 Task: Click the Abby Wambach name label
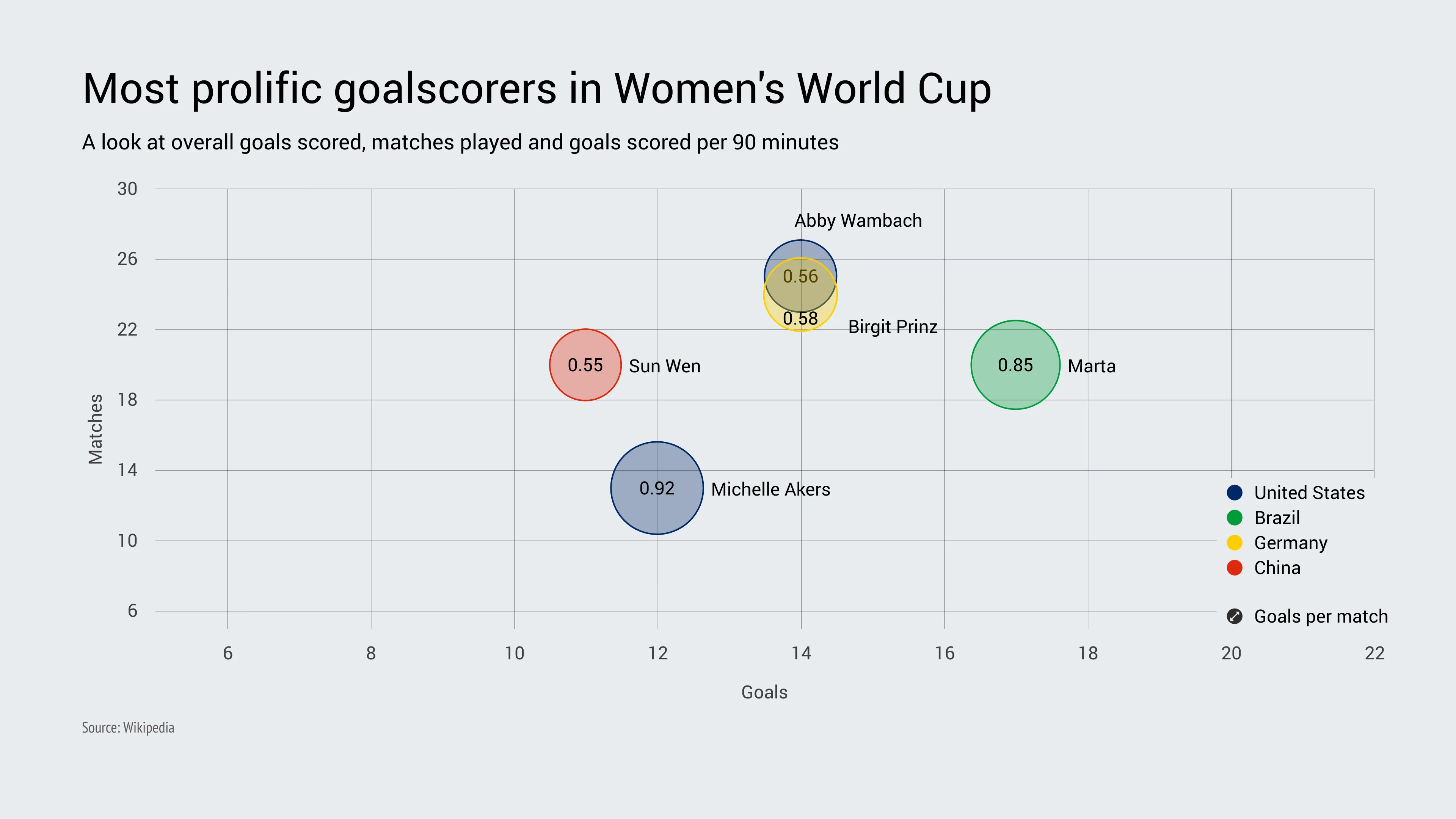[x=858, y=220]
